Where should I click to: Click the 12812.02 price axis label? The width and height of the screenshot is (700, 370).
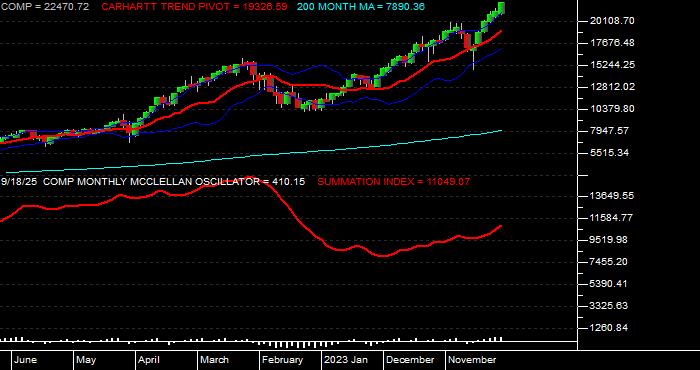(x=612, y=87)
